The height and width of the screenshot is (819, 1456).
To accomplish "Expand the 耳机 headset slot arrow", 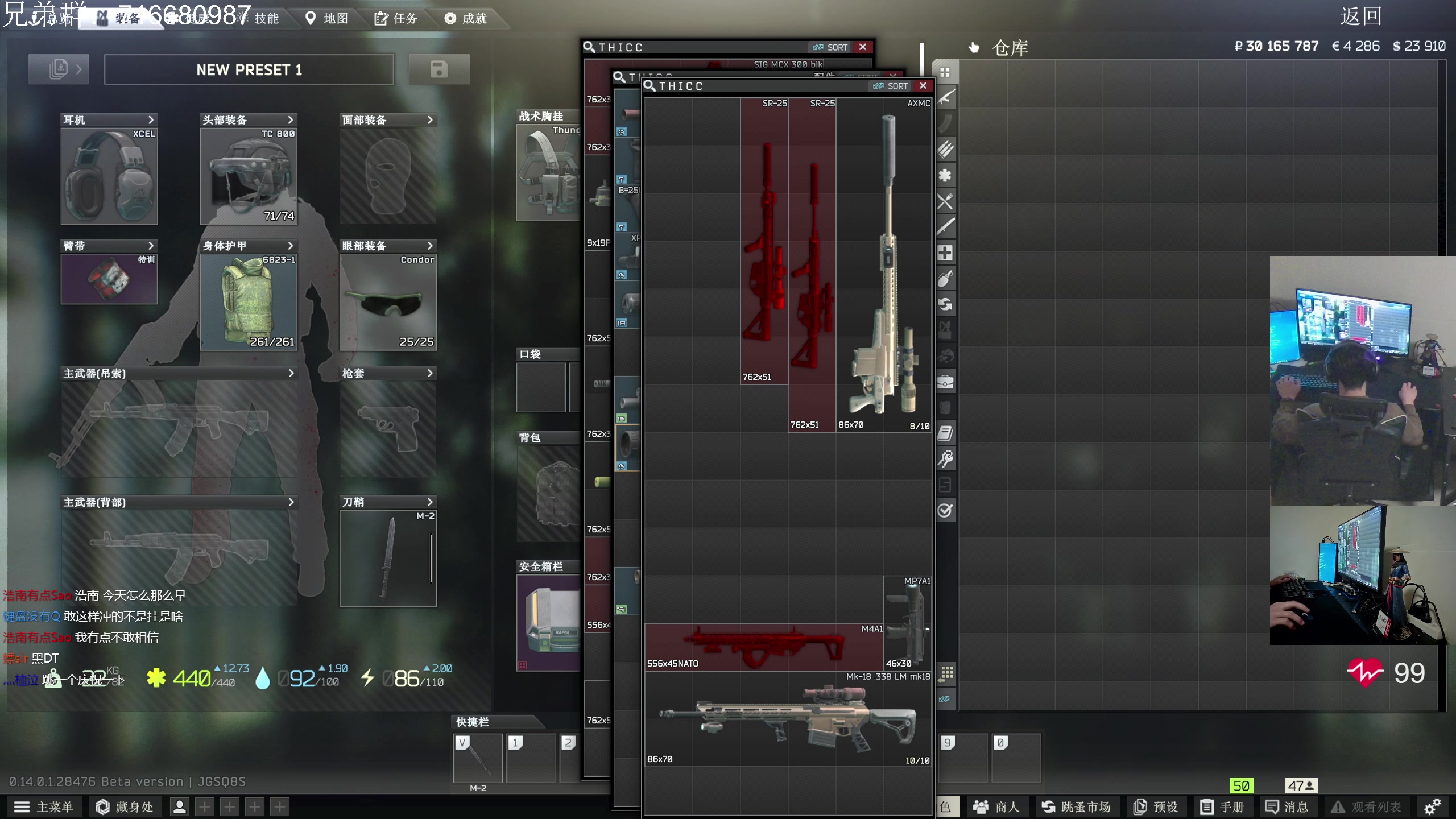I will tap(151, 120).
